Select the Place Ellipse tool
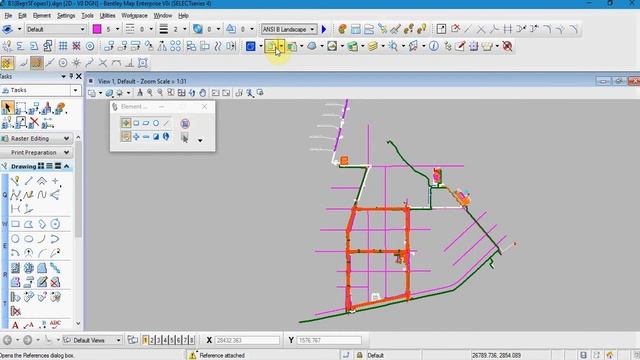This screenshot has width=640, height=360. (29, 239)
